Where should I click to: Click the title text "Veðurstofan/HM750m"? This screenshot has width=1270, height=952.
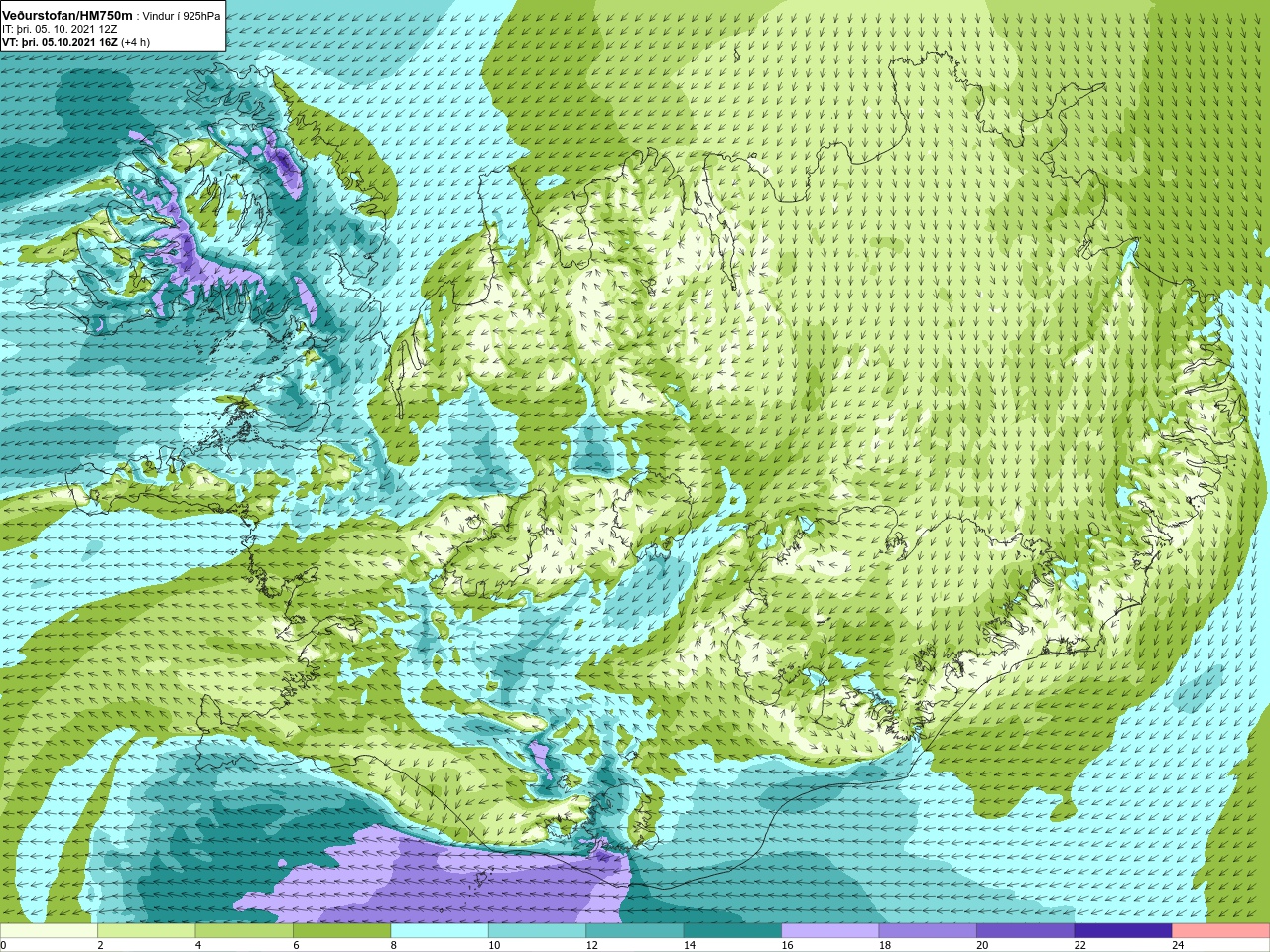pyautogui.click(x=67, y=15)
